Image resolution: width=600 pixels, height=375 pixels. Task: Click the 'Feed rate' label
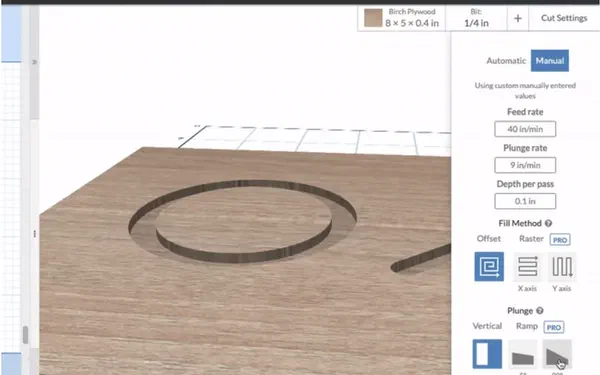pyautogui.click(x=525, y=112)
